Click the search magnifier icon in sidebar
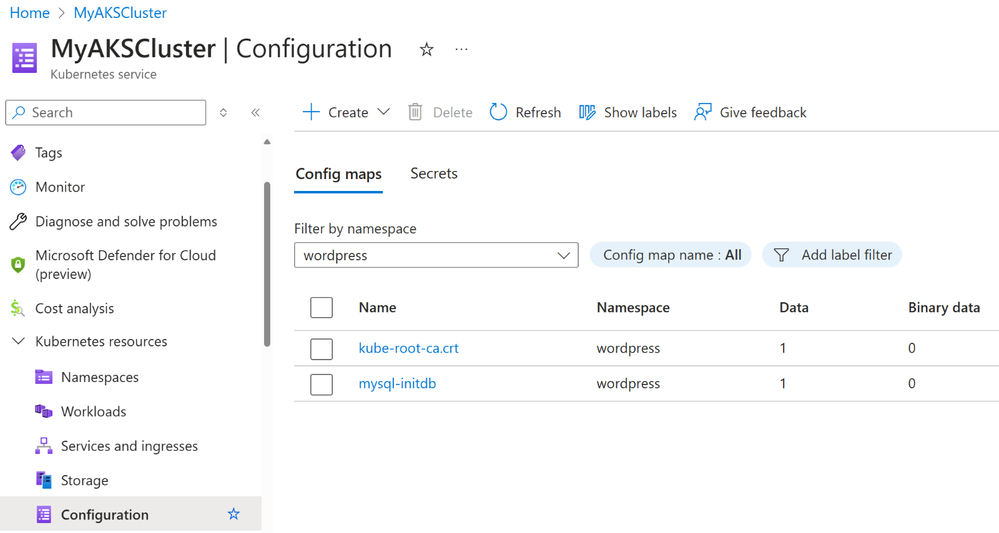The height and width of the screenshot is (533, 999). point(19,112)
